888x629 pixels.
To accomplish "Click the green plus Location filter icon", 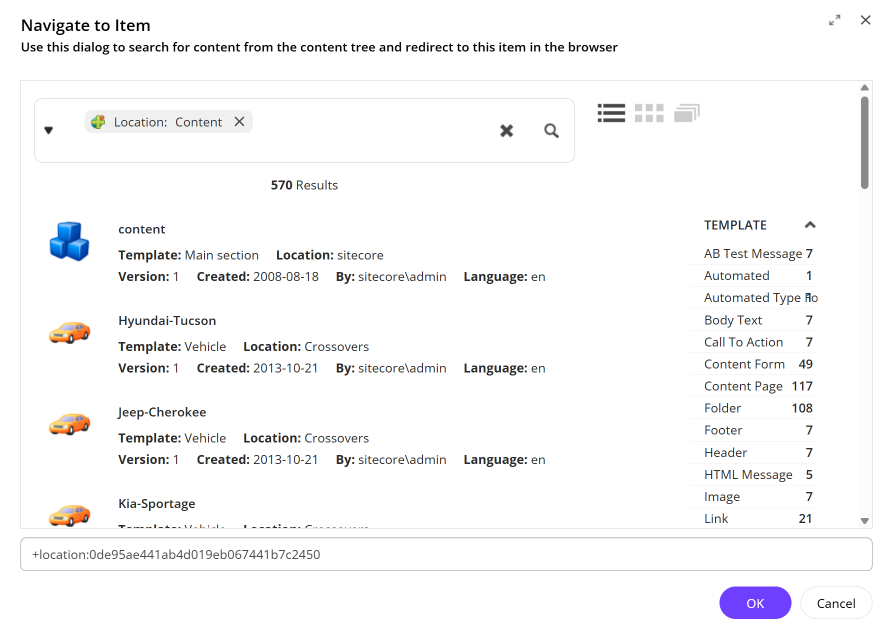I will point(98,122).
